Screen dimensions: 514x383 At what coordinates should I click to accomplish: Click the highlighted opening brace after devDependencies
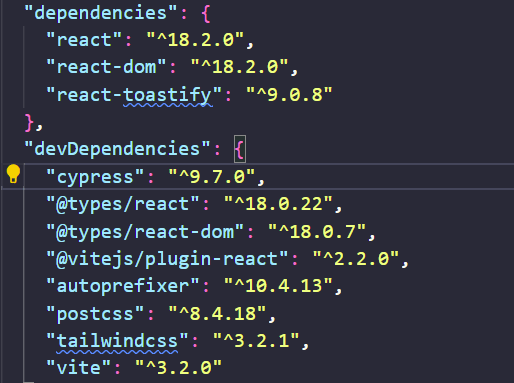[x=240, y=149]
